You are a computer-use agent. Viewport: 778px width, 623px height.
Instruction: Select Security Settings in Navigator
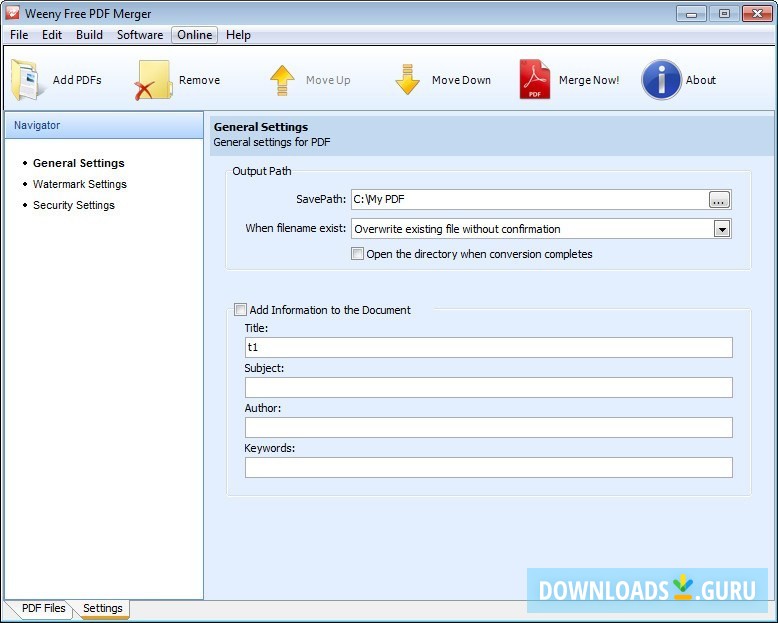73,205
